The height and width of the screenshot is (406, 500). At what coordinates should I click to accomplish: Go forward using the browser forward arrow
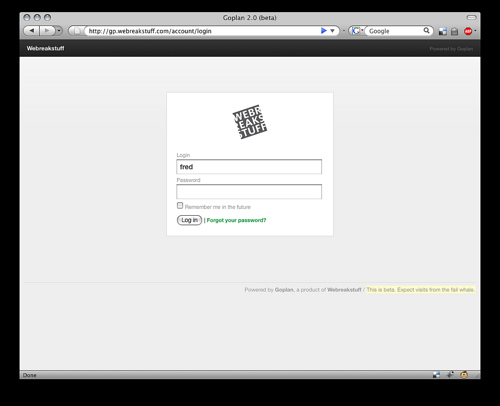click(x=47, y=31)
